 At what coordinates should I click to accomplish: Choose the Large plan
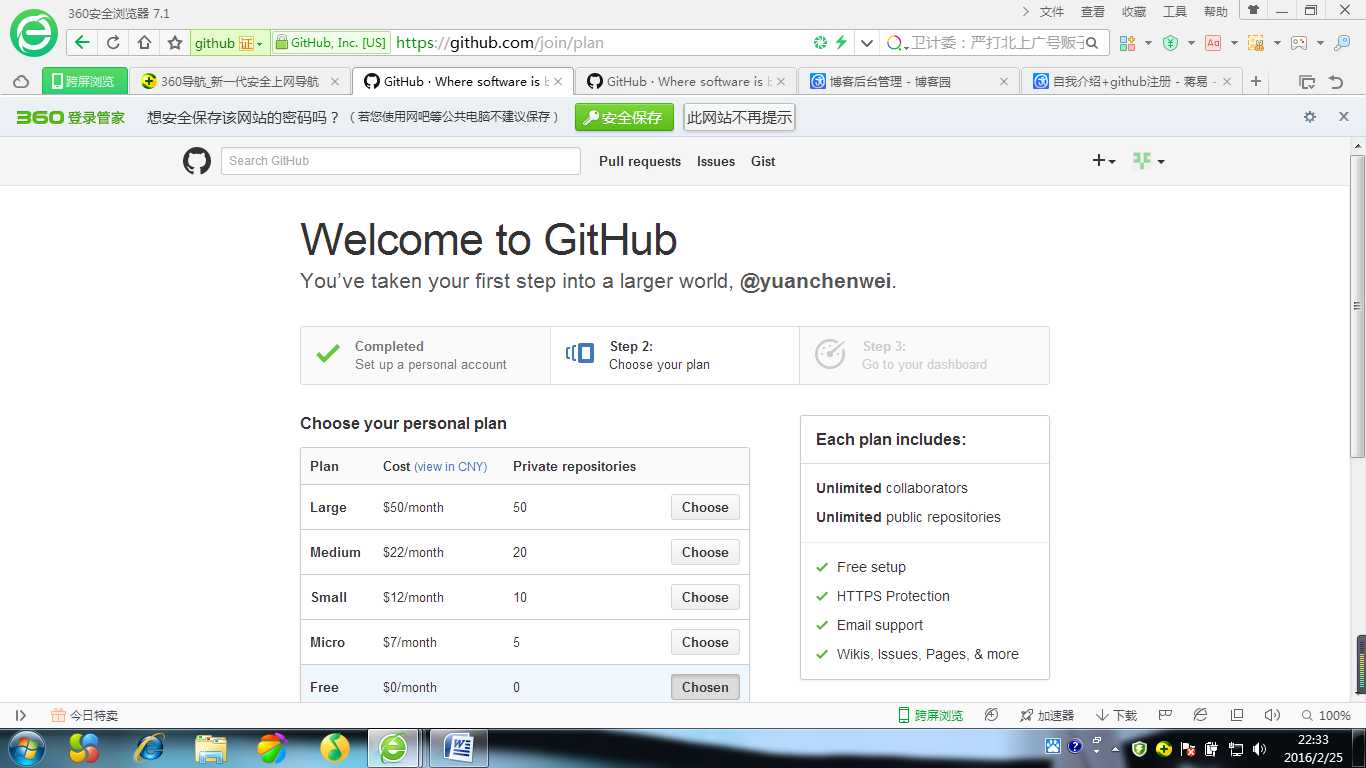pyautogui.click(x=705, y=507)
